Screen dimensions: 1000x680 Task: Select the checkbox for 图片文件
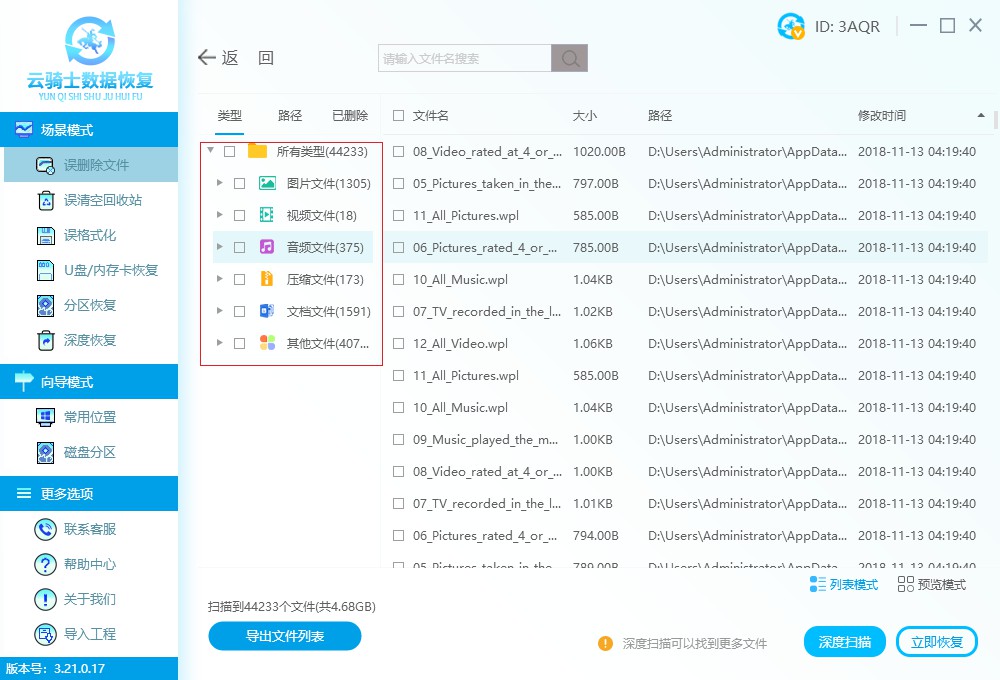coord(239,183)
